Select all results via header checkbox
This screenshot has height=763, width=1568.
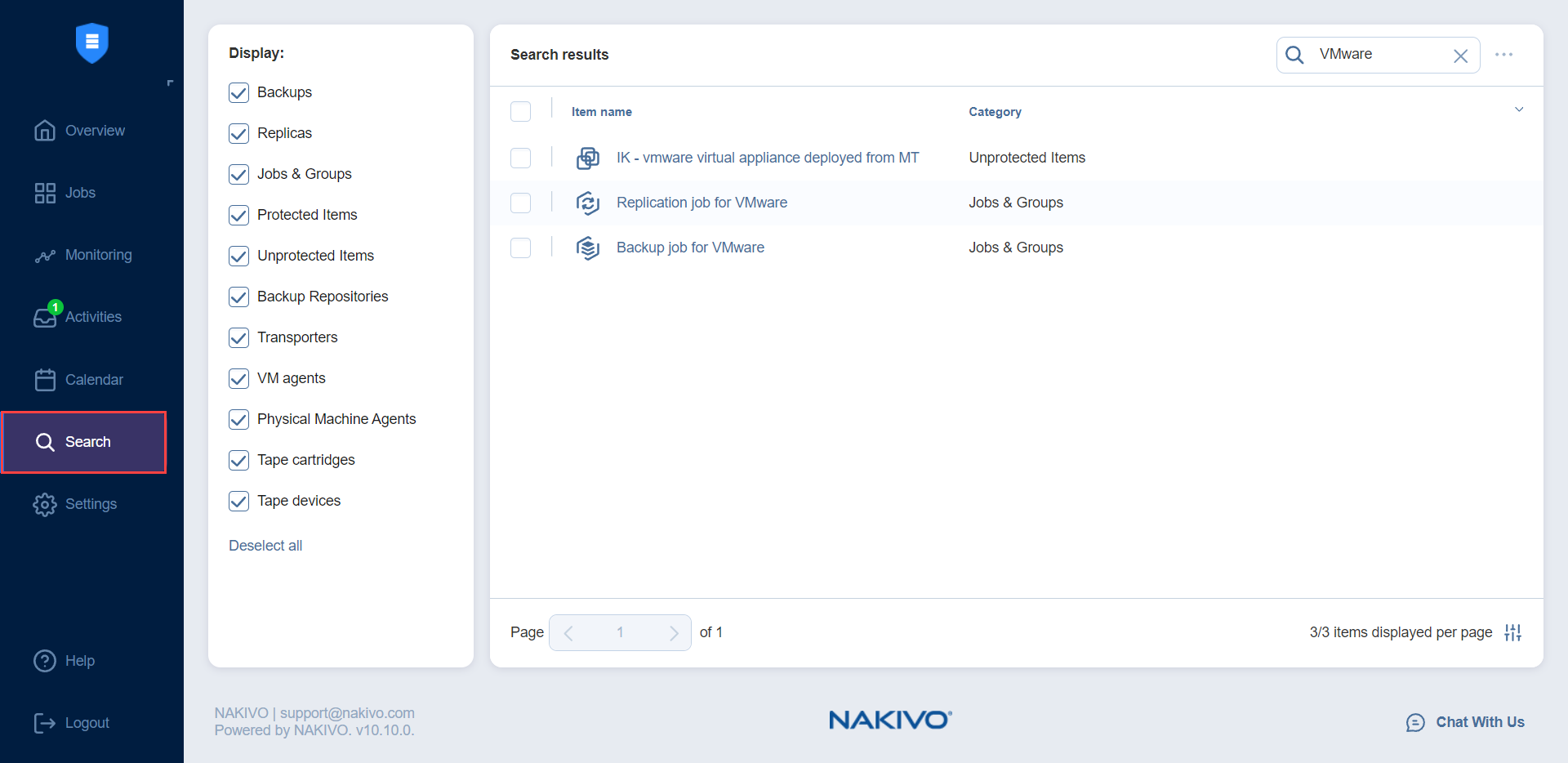coord(520,111)
